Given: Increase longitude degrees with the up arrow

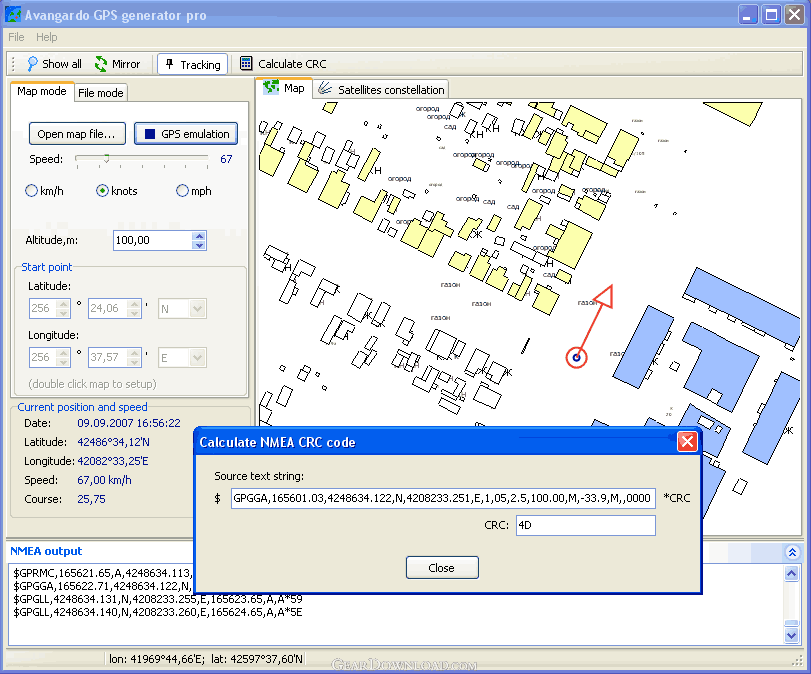Looking at the screenshot, I should point(64,353).
